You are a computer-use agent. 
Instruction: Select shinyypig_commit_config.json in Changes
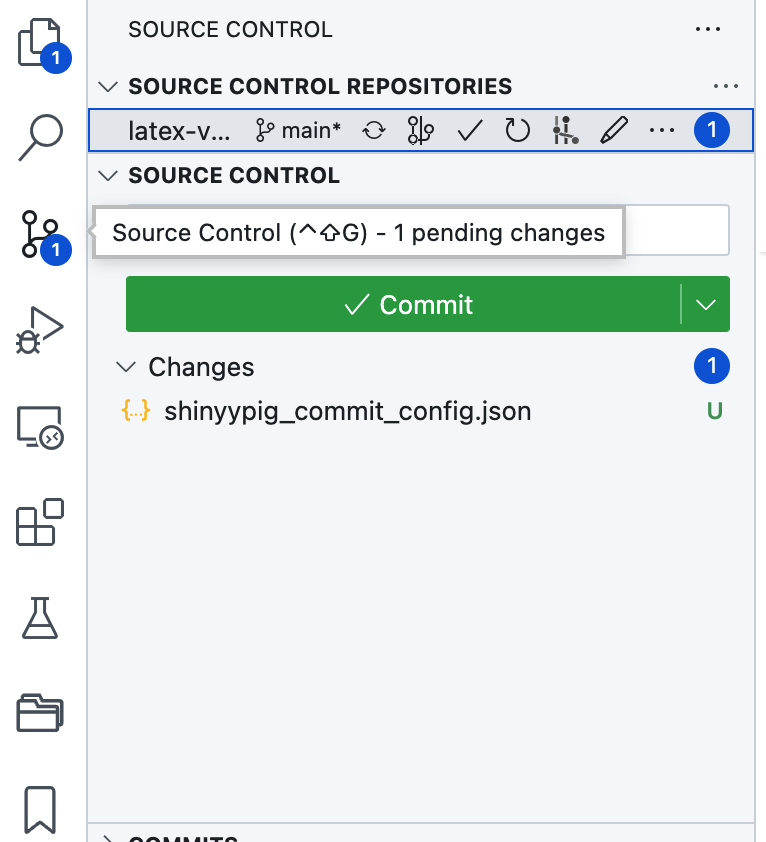pyautogui.click(x=347, y=411)
